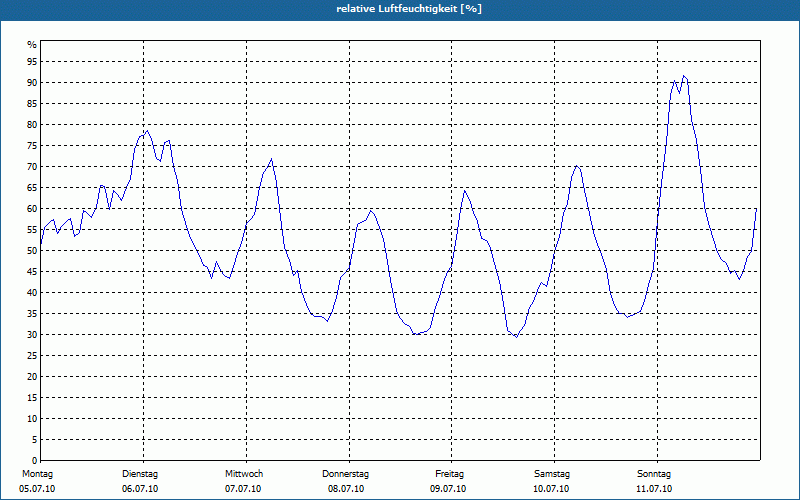Click the 'Dienstag' day label

point(140,474)
